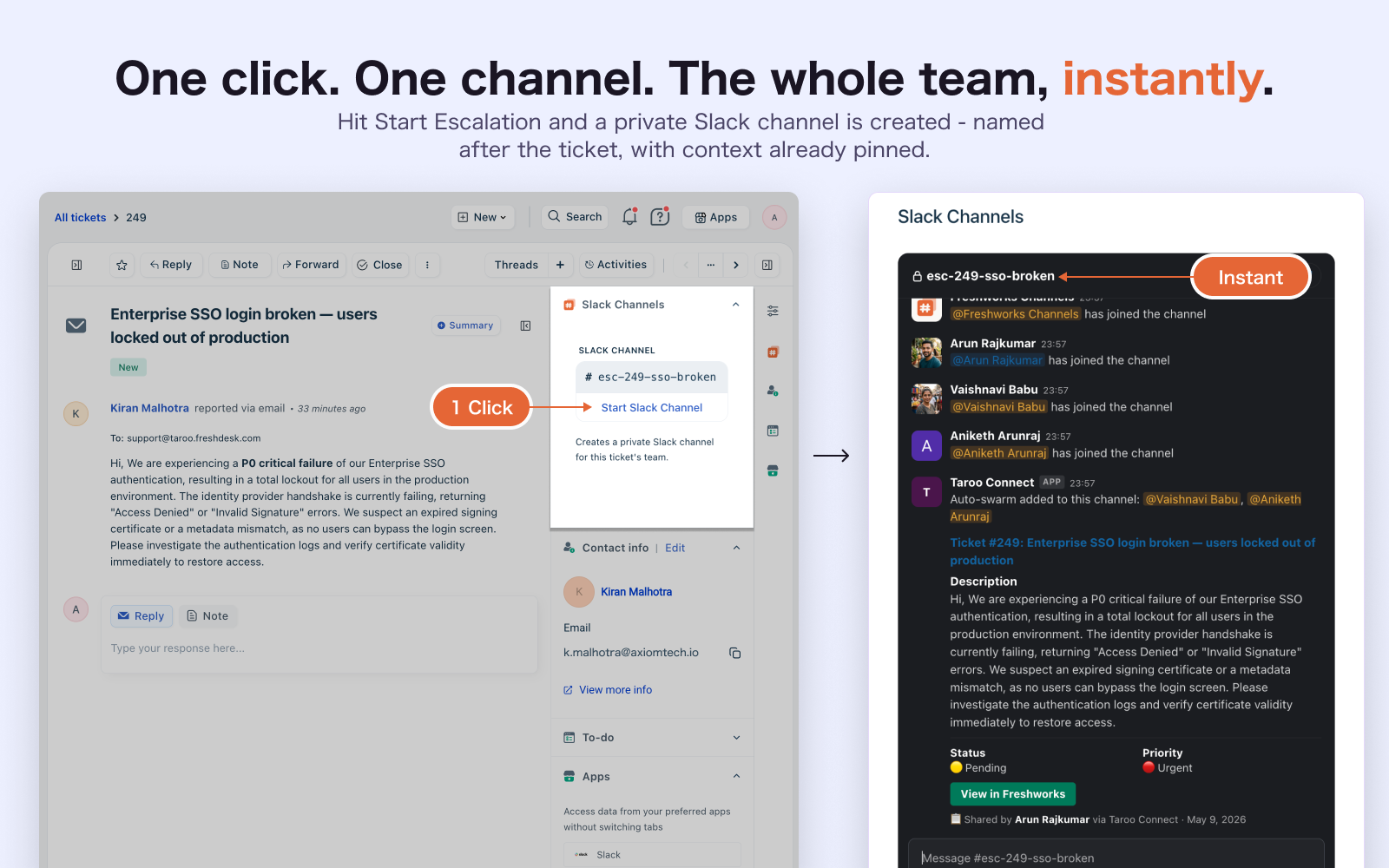Close the ticket via Close button
Viewport: 1389px width, 868px height.
click(x=379, y=265)
